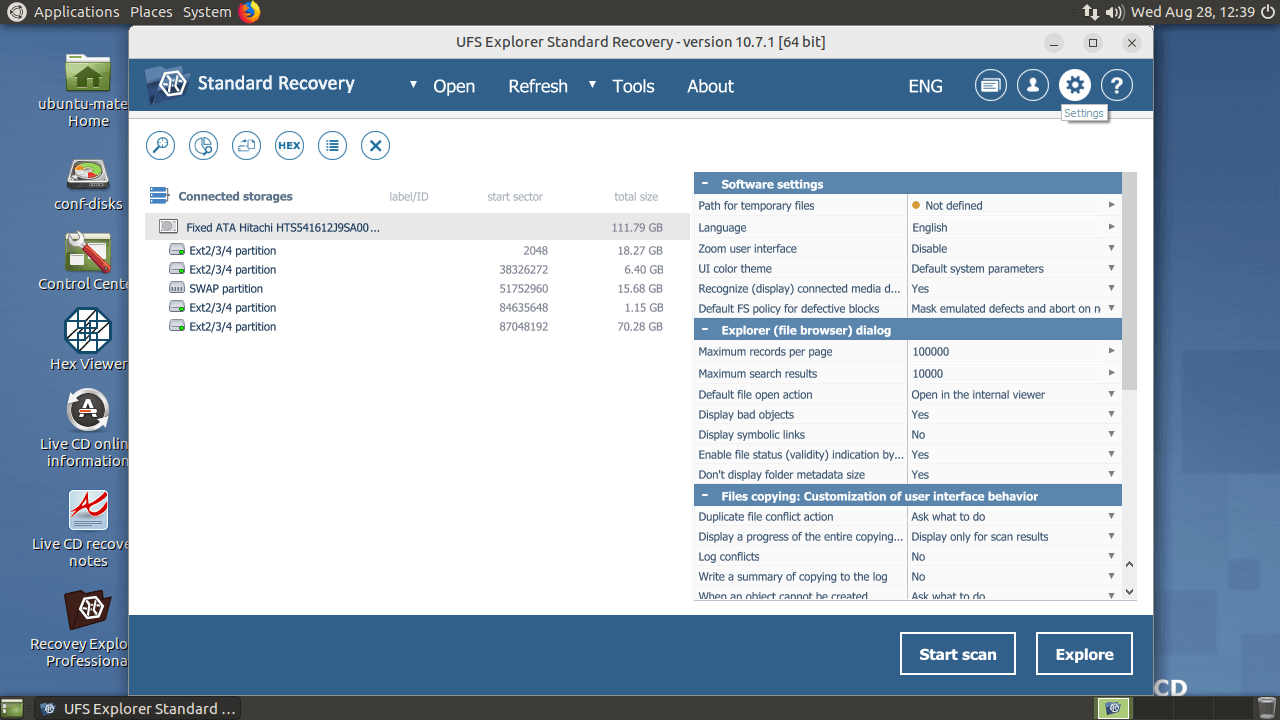Open Default file open action dropdown
Screen dimensions: 1280x720
tap(1111, 394)
